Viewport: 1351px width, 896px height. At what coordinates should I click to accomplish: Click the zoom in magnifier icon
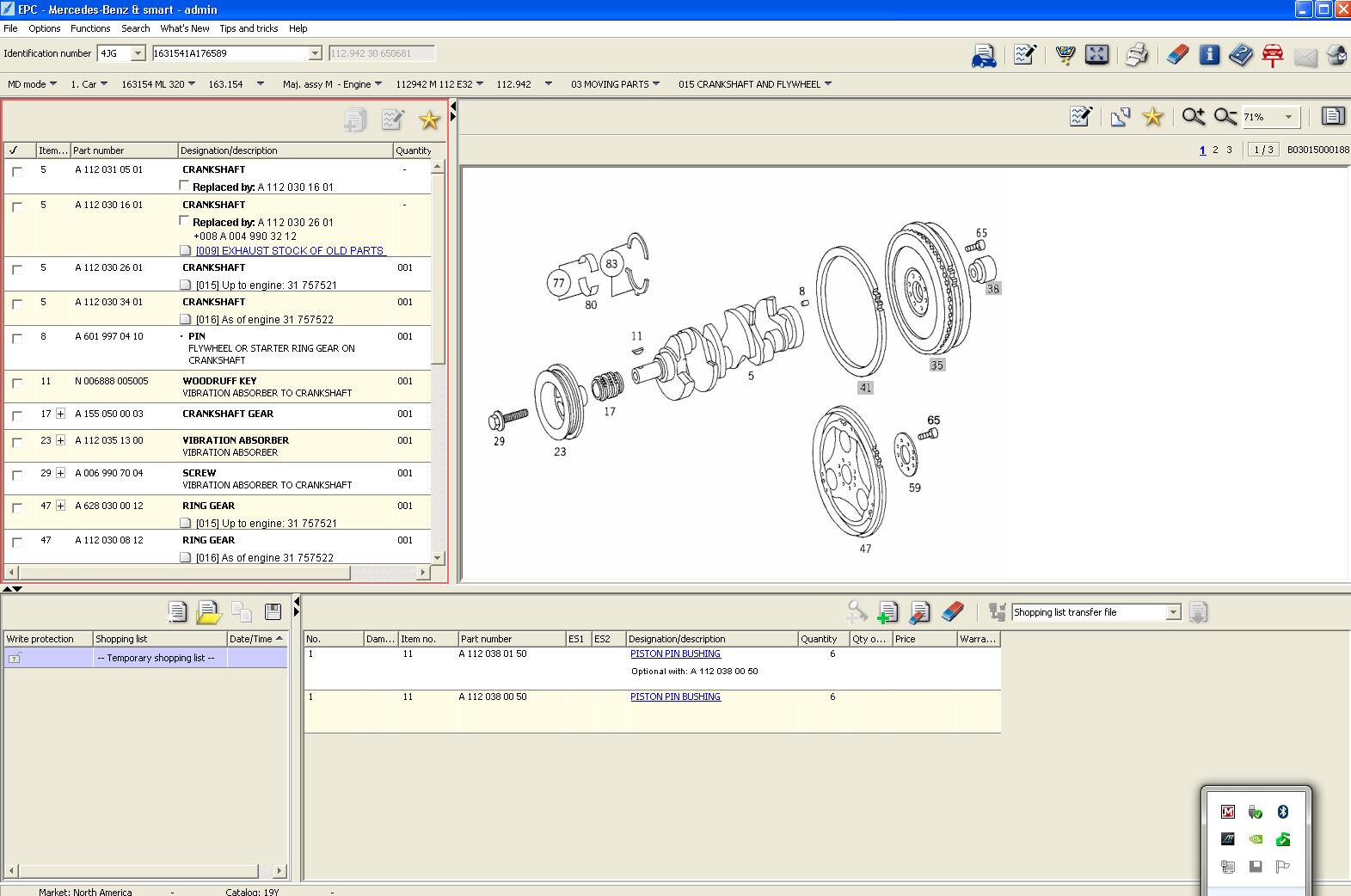click(1192, 117)
